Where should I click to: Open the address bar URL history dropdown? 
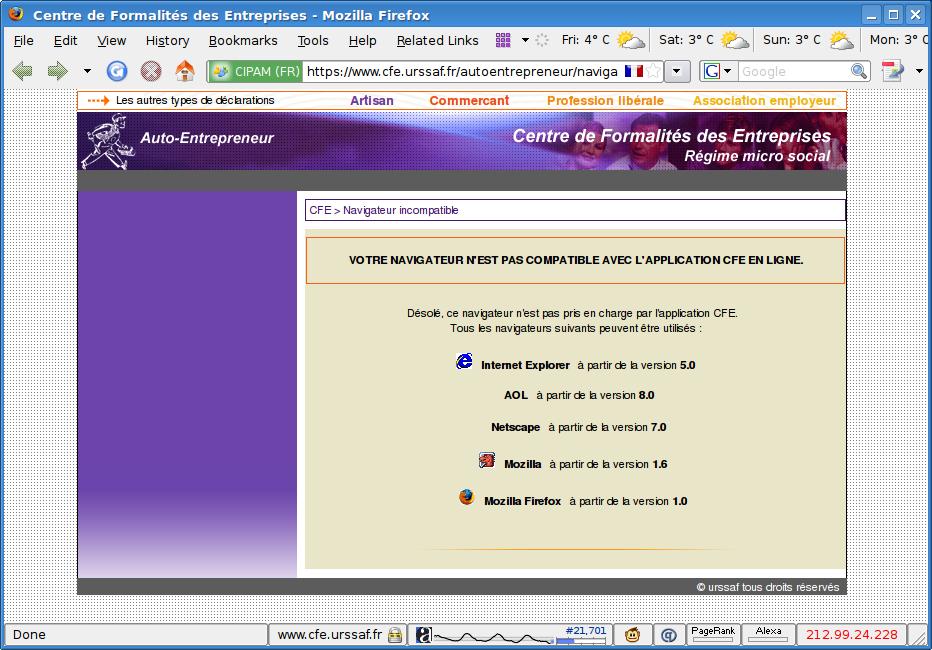pyautogui.click(x=675, y=71)
